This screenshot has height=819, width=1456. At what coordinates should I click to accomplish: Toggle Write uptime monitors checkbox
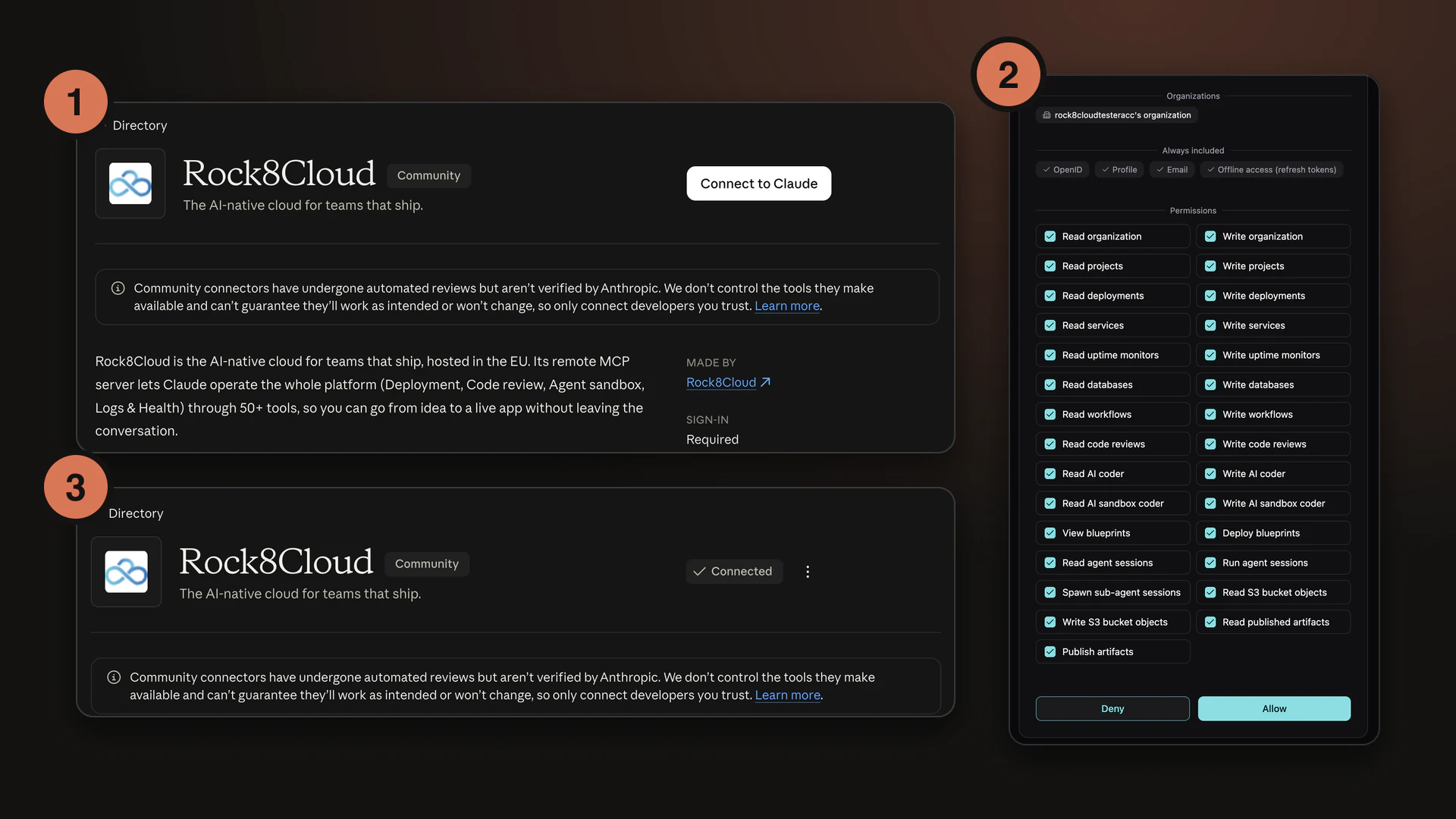(1210, 355)
